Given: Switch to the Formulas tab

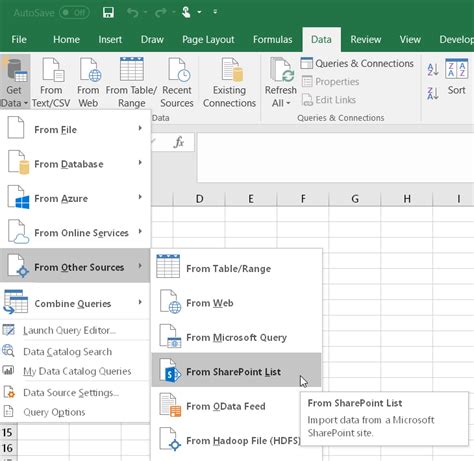Looking at the screenshot, I should click(x=272, y=40).
